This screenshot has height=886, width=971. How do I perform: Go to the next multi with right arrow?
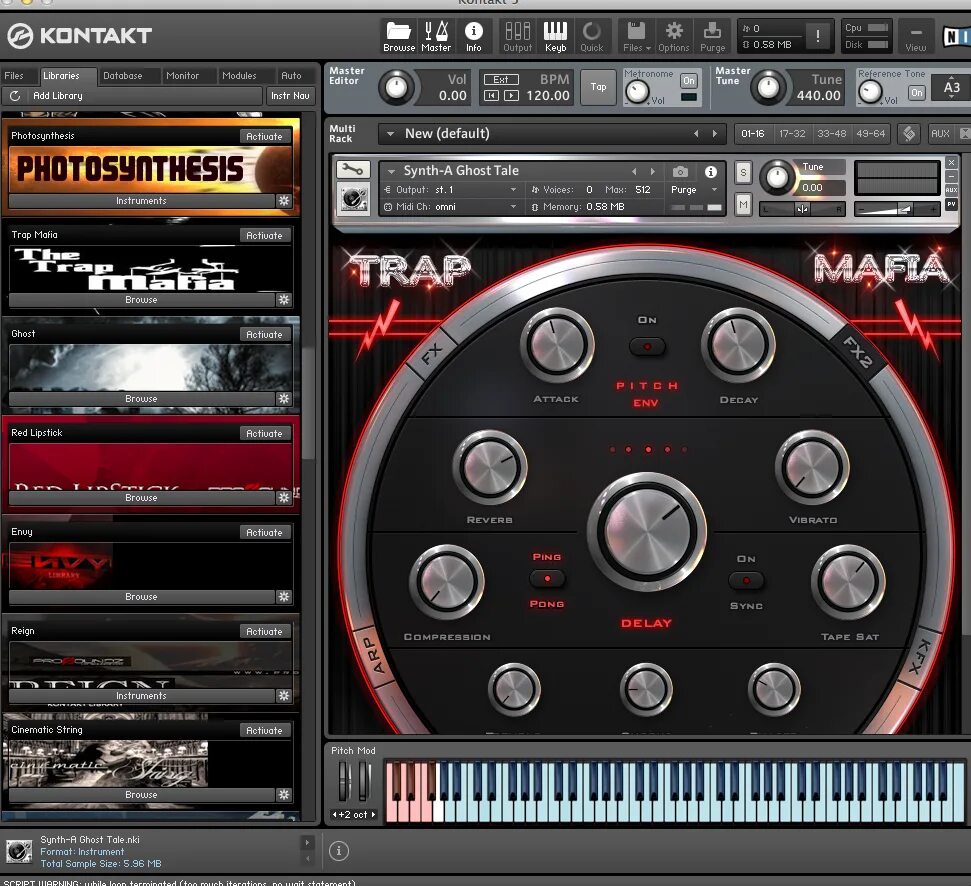715,134
